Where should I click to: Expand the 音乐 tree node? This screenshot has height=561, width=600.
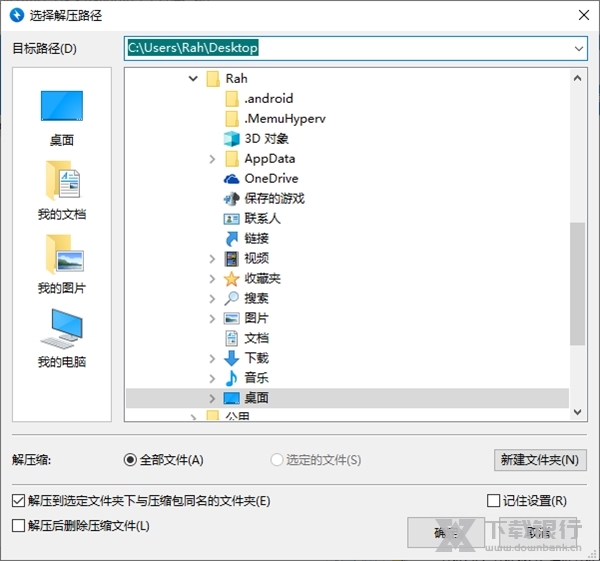click(x=212, y=378)
